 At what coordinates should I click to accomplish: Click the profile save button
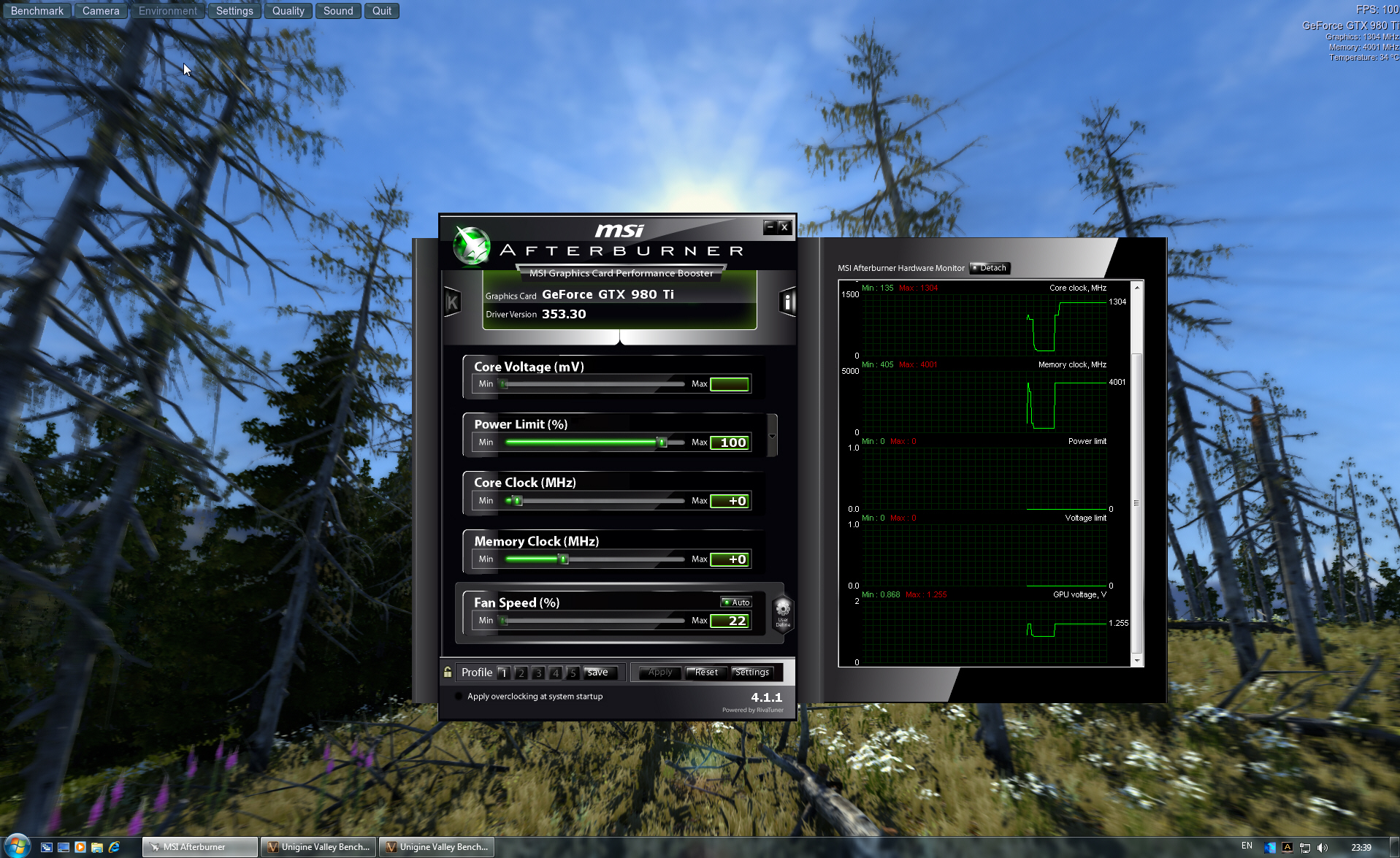(599, 673)
